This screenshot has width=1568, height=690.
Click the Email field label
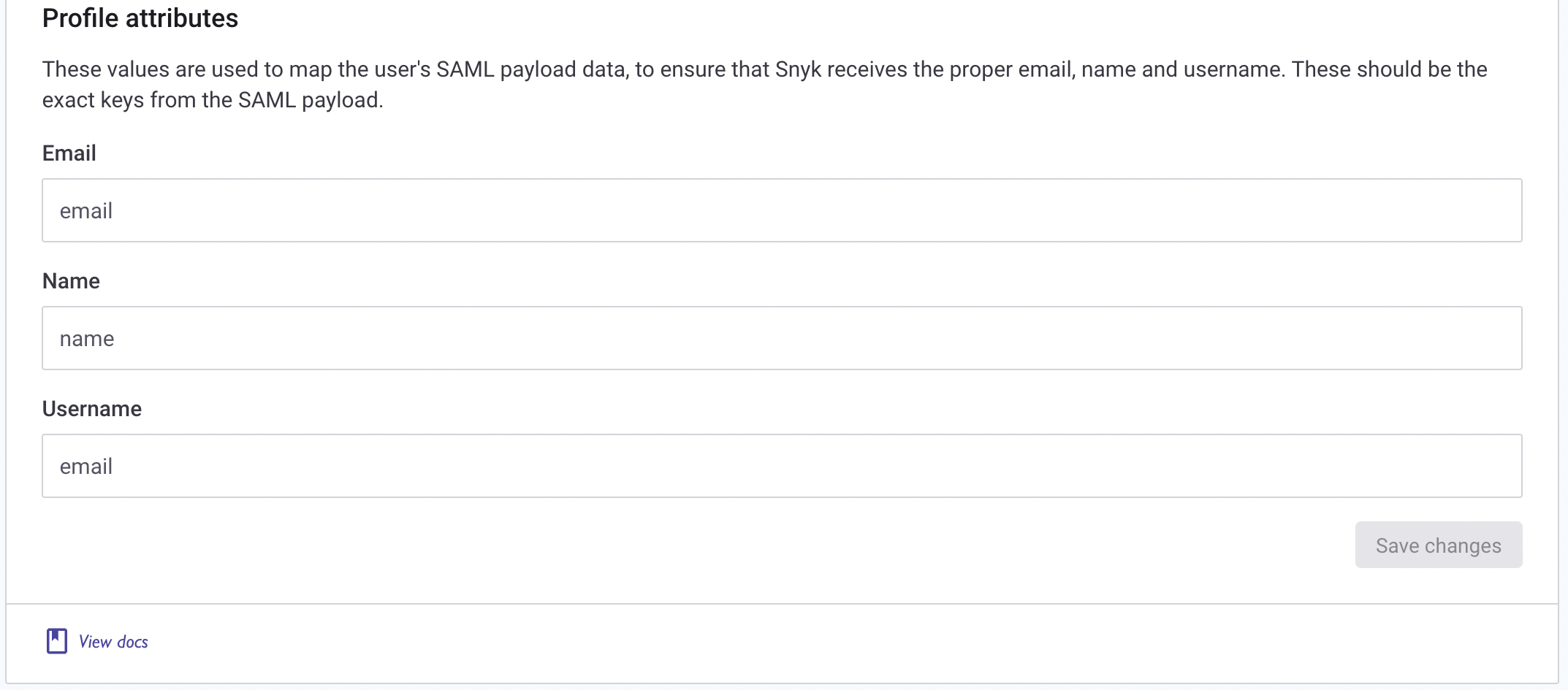click(x=69, y=153)
